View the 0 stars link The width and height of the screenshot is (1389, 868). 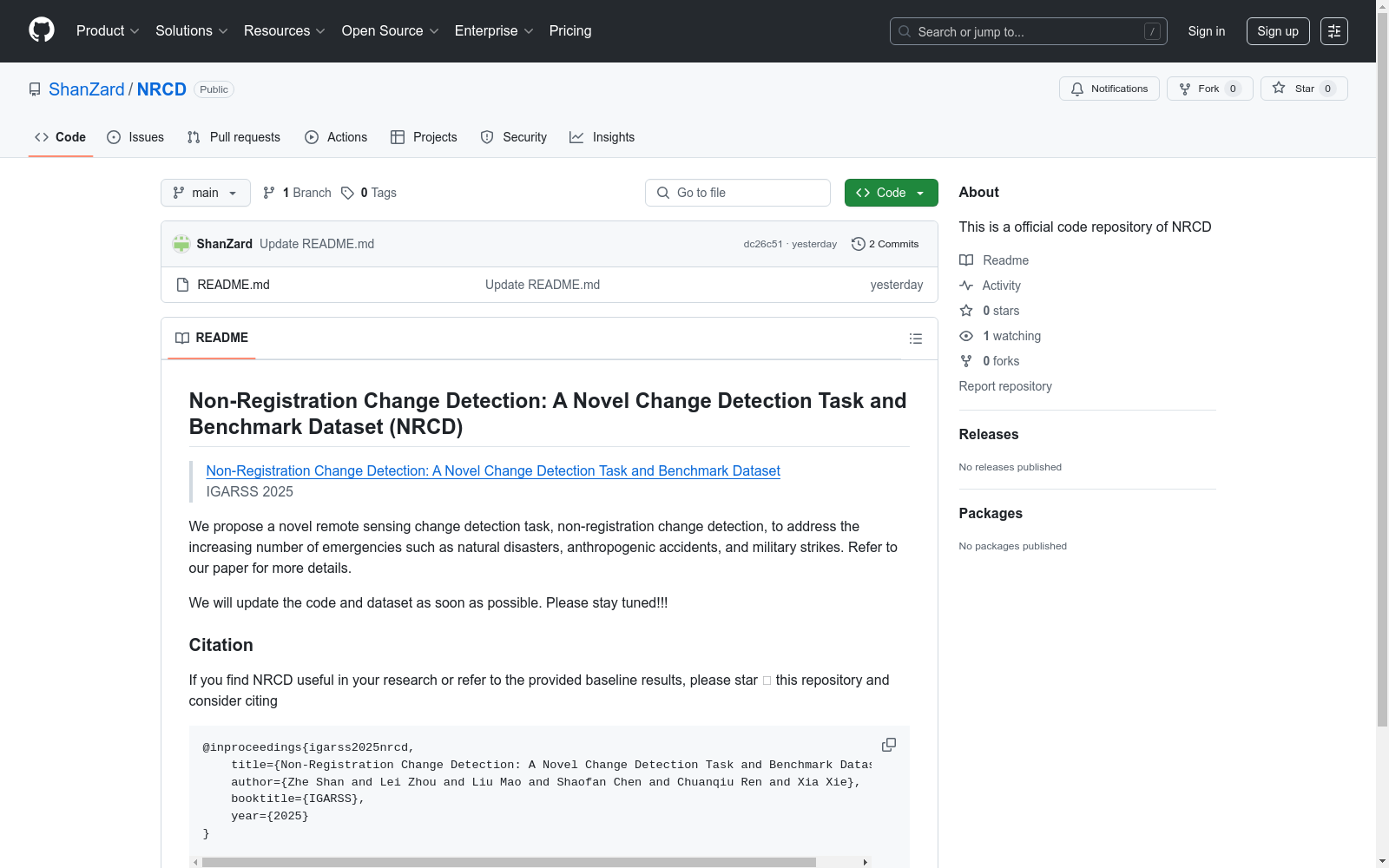point(990,311)
